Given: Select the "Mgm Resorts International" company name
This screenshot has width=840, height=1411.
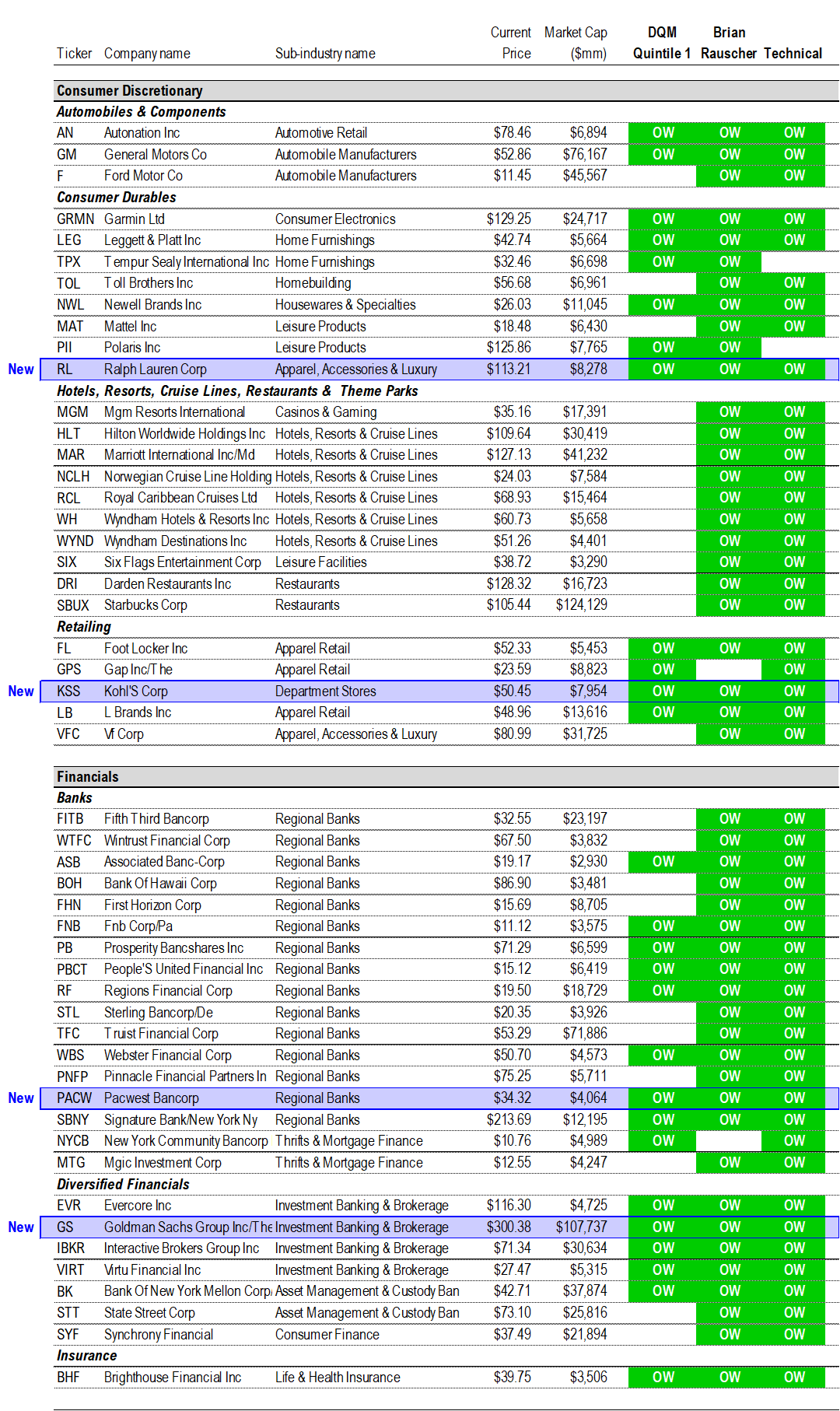Looking at the screenshot, I should [175, 412].
